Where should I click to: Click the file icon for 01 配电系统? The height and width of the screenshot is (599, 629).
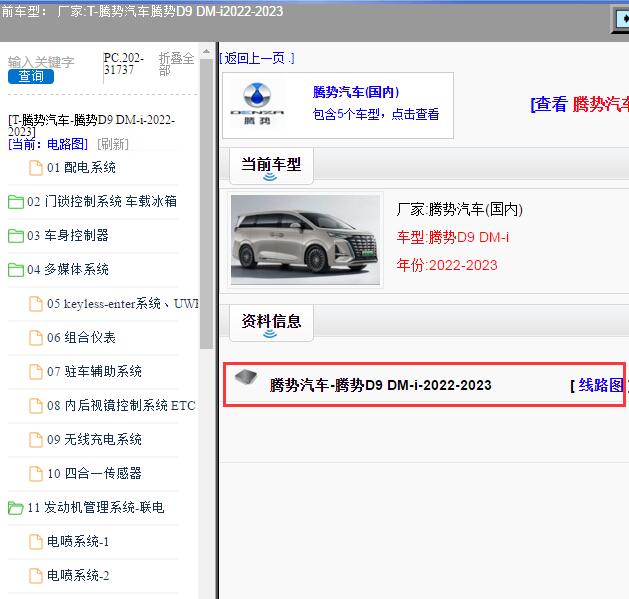(36, 168)
